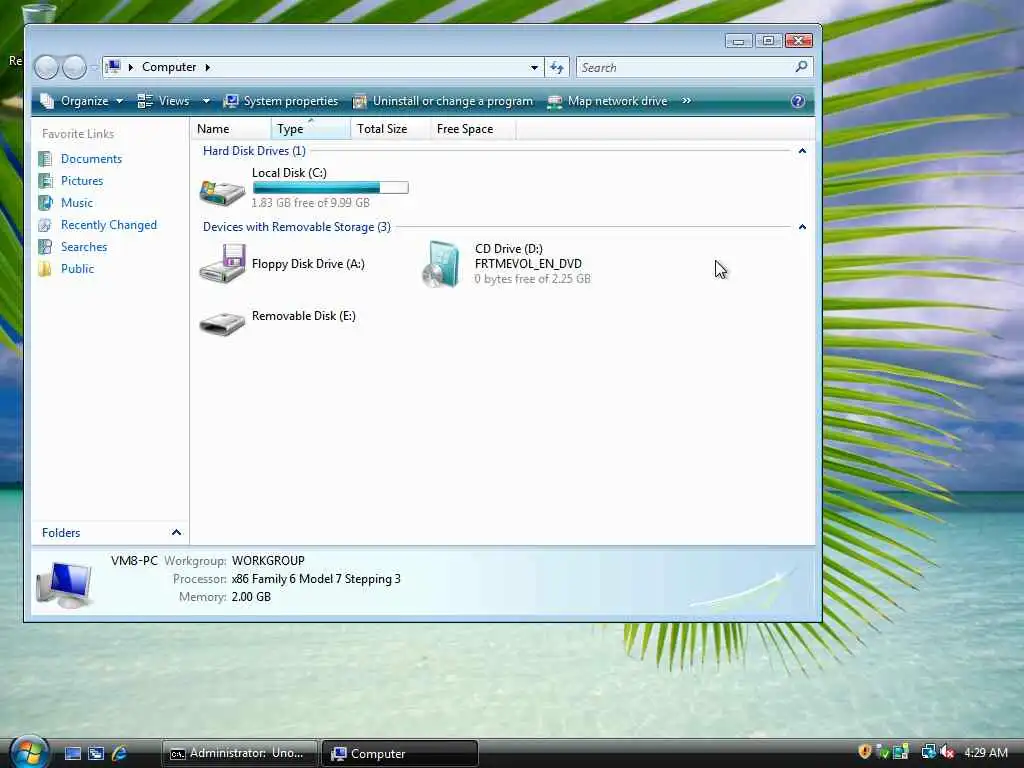Click the Searches favorite link icon
1024x768 pixels.
(45, 247)
